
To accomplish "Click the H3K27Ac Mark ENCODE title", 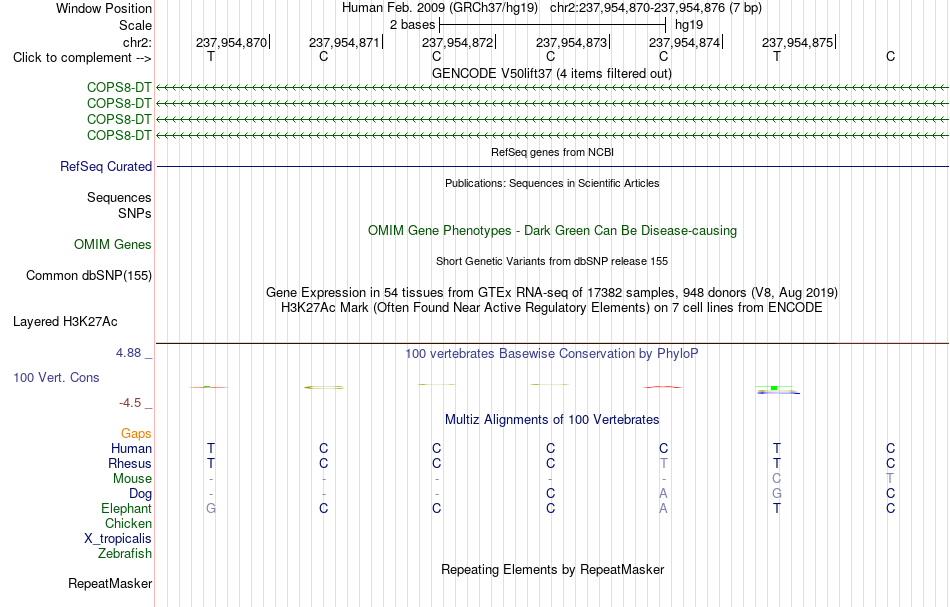I will coord(552,308).
